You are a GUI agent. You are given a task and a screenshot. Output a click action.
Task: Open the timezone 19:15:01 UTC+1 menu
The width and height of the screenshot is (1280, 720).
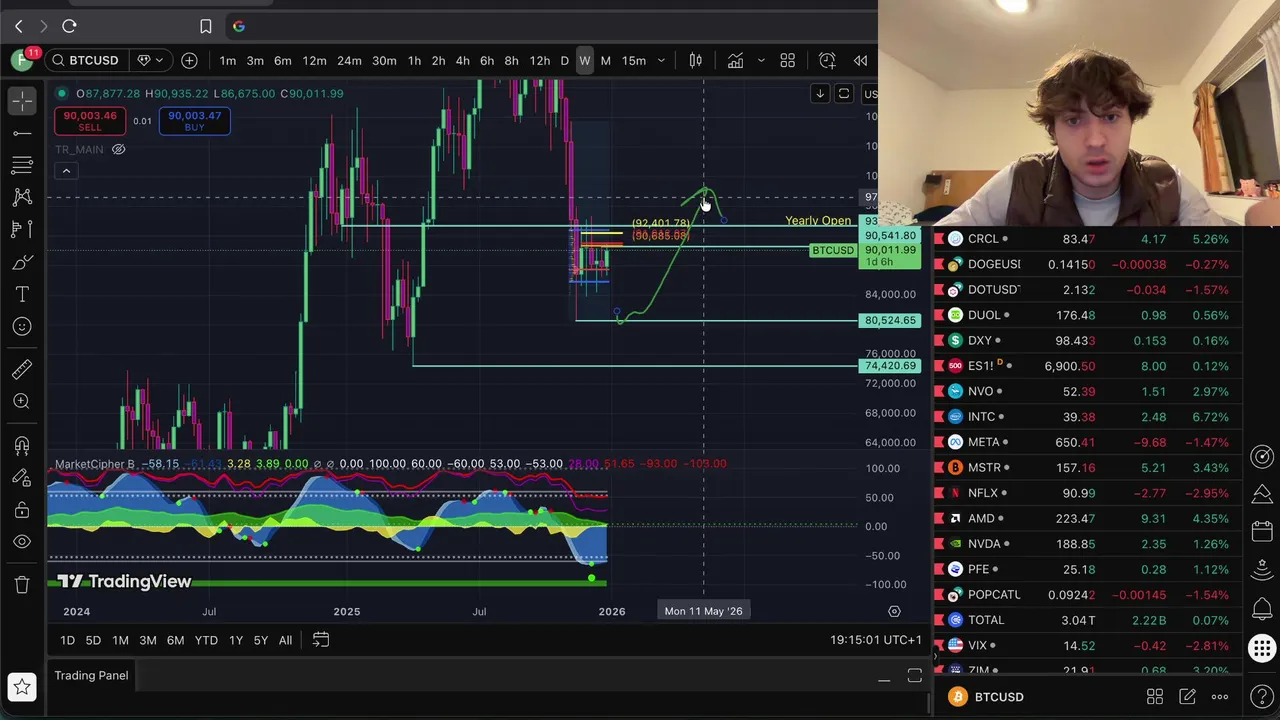[x=875, y=640]
